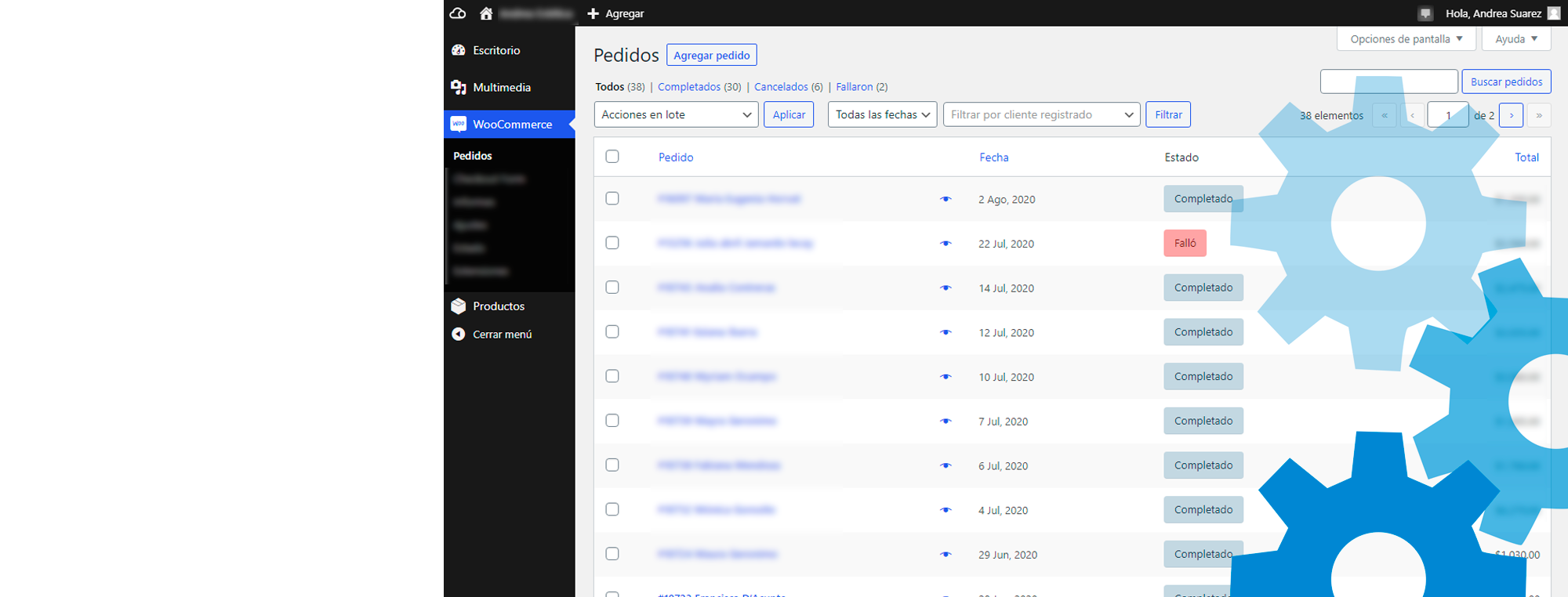Click the Agregar pedido button

tap(712, 55)
